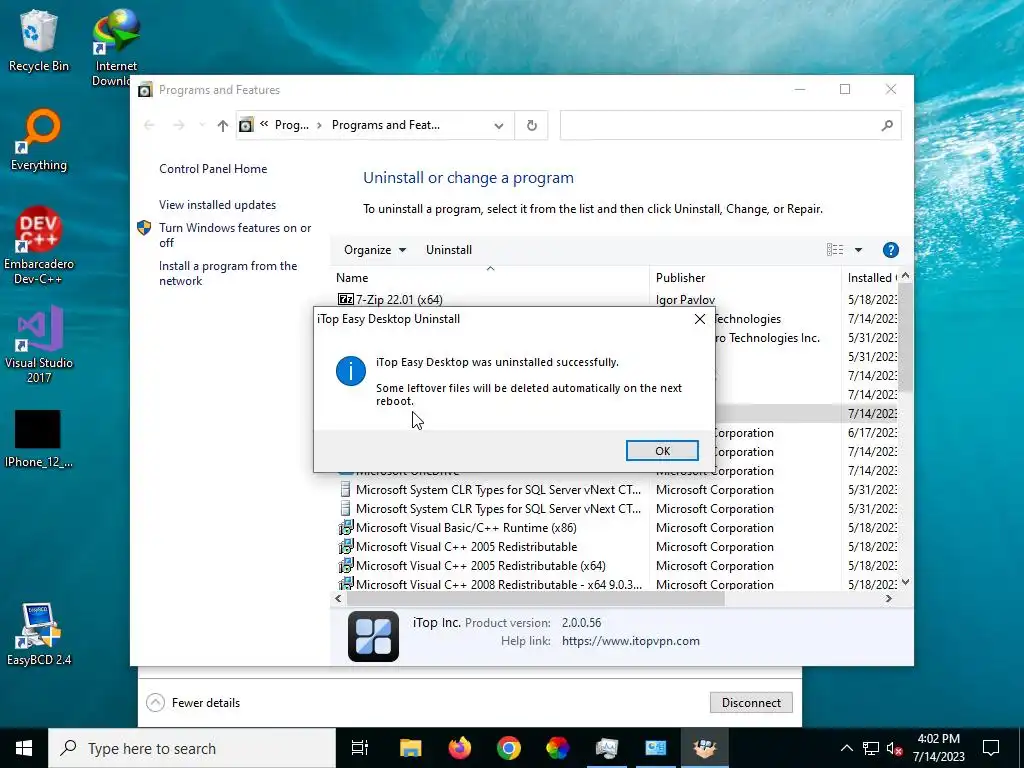Open the Organize dropdown menu

pyautogui.click(x=375, y=249)
